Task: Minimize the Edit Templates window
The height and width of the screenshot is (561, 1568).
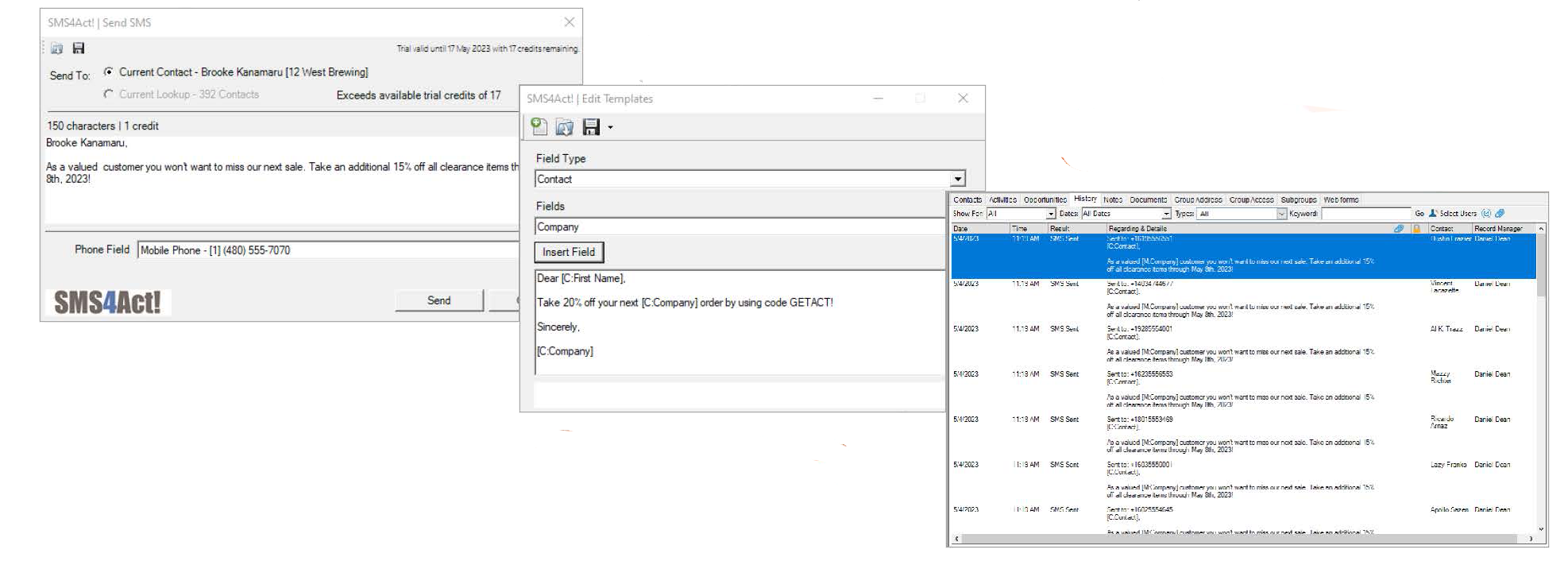Action: pyautogui.click(x=879, y=99)
